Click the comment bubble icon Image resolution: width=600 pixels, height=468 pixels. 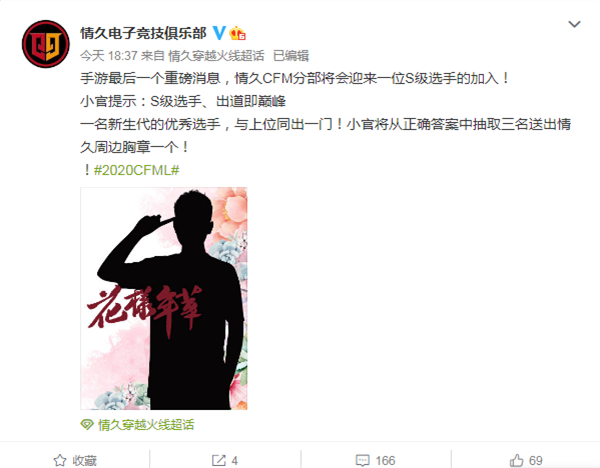363,460
